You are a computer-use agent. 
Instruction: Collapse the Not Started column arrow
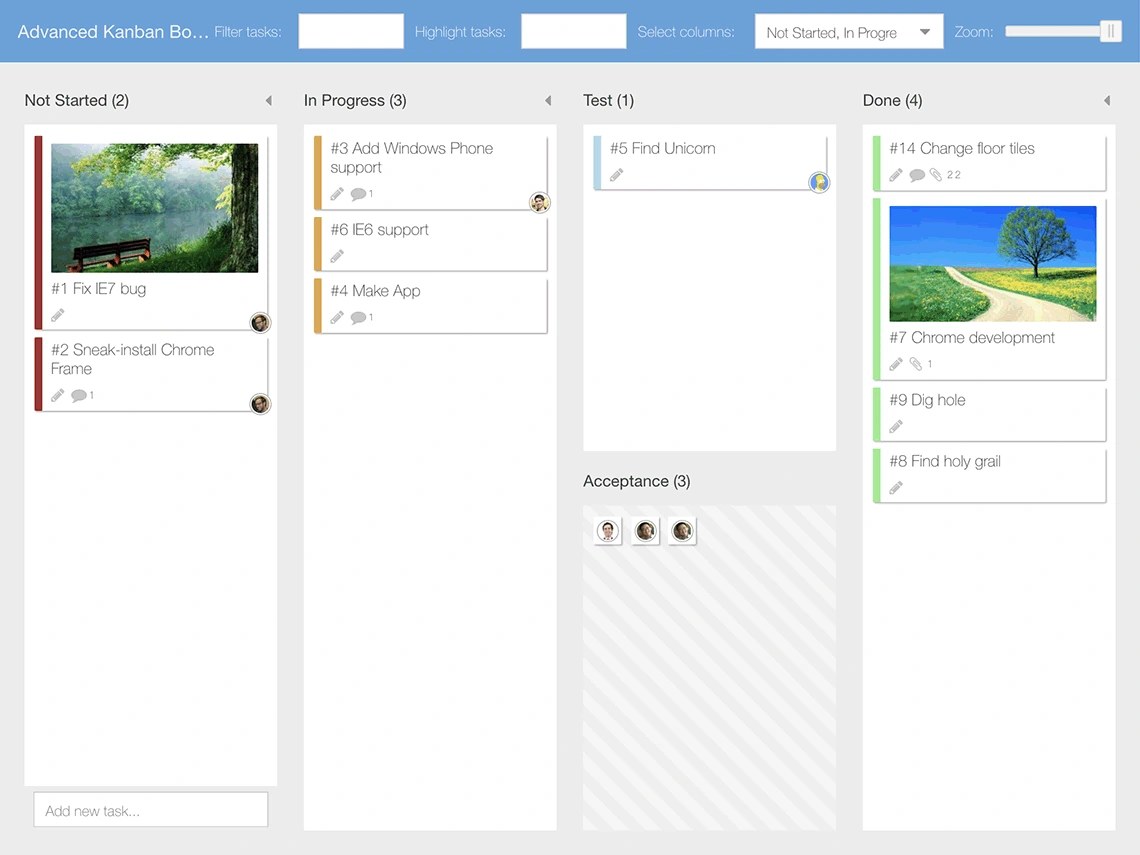[x=268, y=100]
